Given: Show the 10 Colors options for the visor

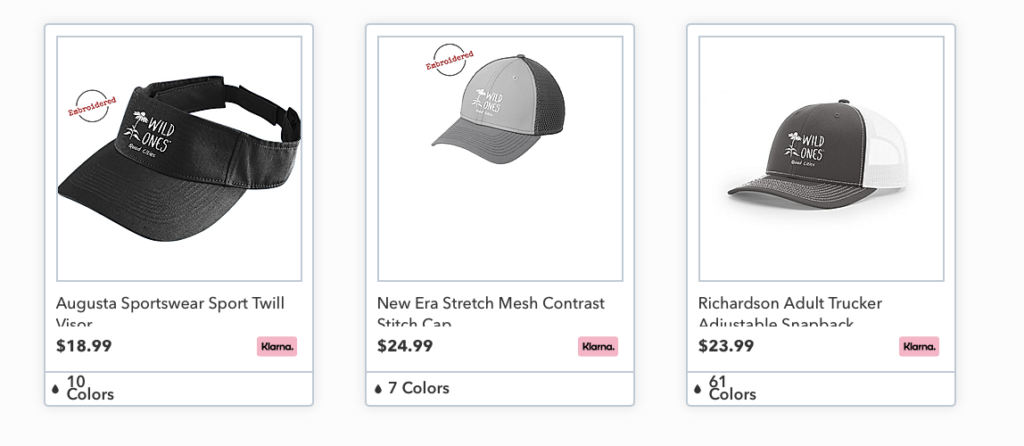Looking at the screenshot, I should 90,388.
